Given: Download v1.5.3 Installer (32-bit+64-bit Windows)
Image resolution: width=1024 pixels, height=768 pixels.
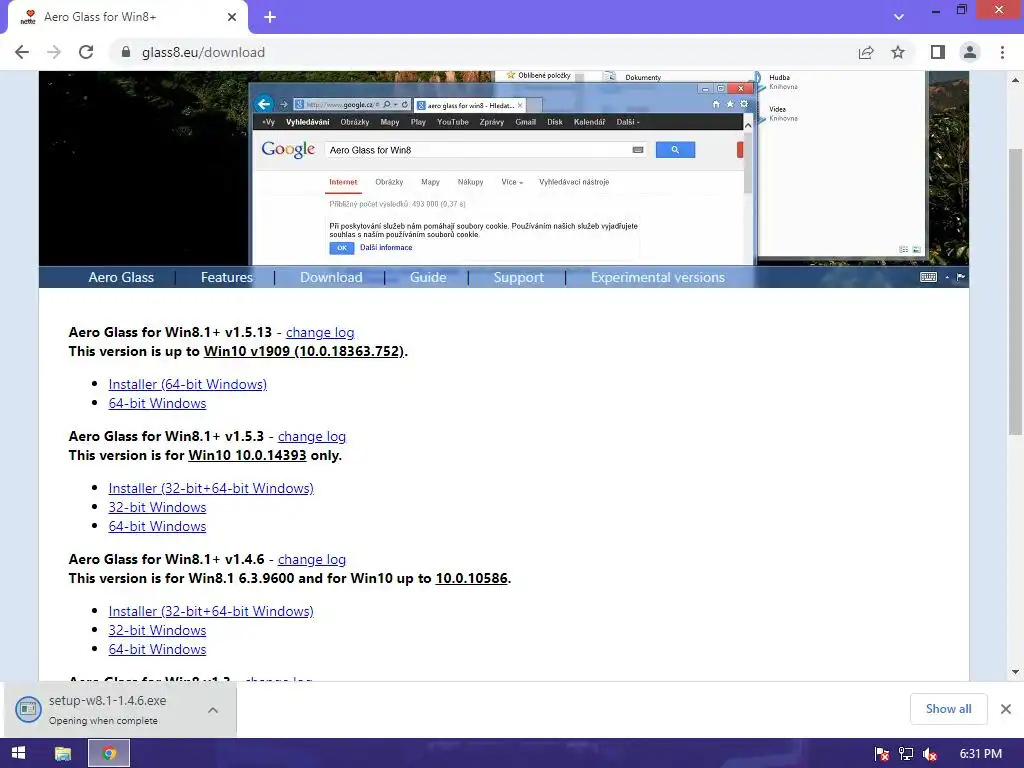Looking at the screenshot, I should (x=211, y=488).
